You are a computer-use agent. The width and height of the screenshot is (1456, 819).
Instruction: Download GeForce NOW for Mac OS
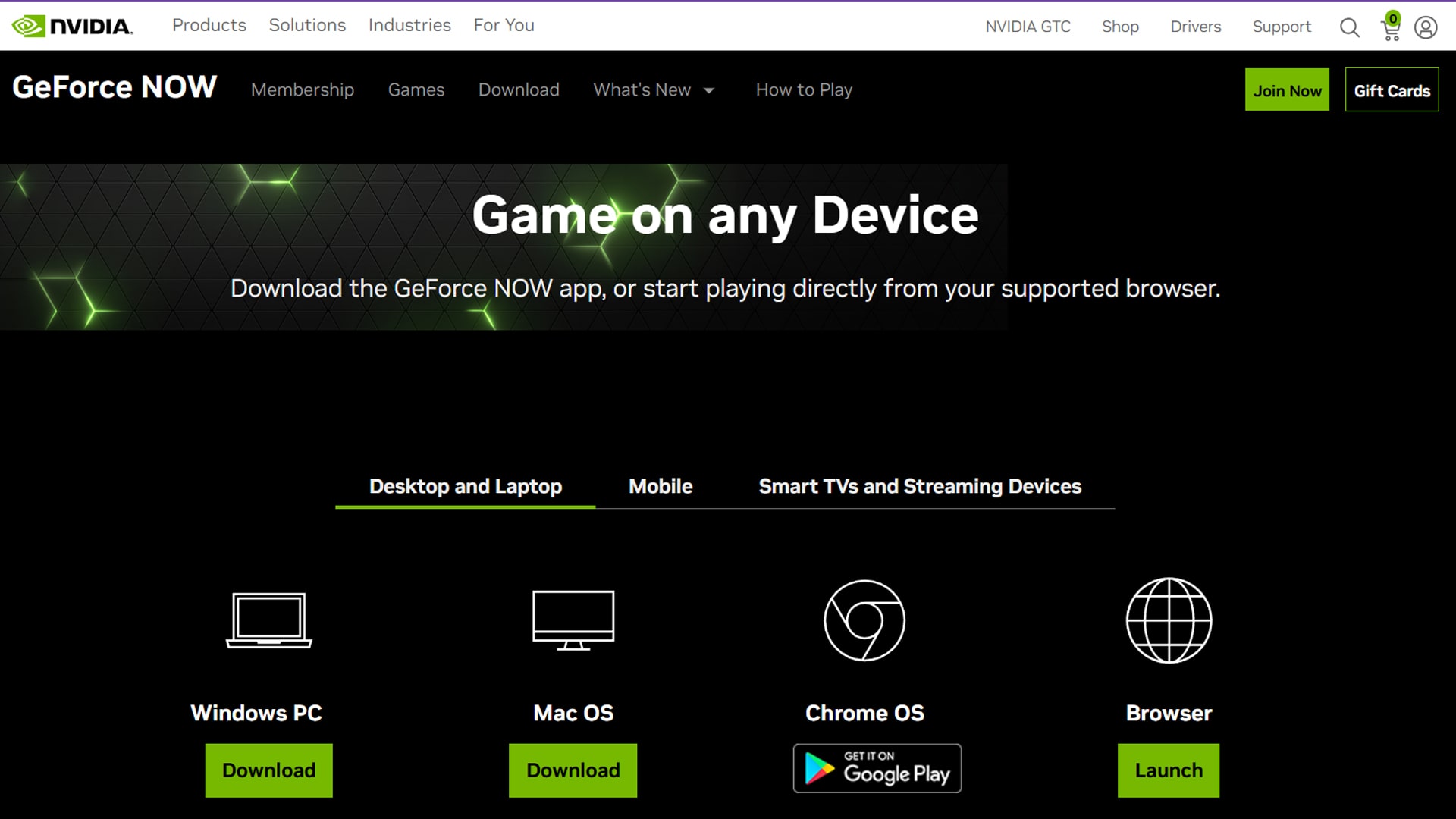[572, 770]
